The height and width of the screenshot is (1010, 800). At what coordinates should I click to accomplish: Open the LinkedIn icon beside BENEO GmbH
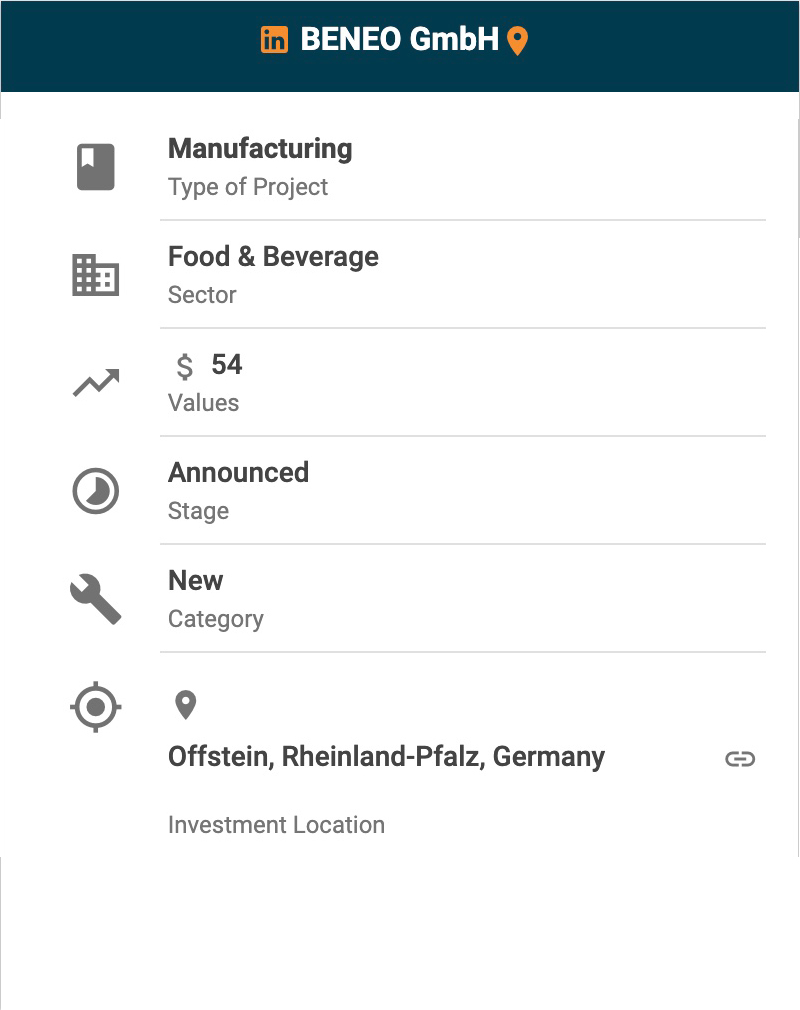(x=274, y=40)
